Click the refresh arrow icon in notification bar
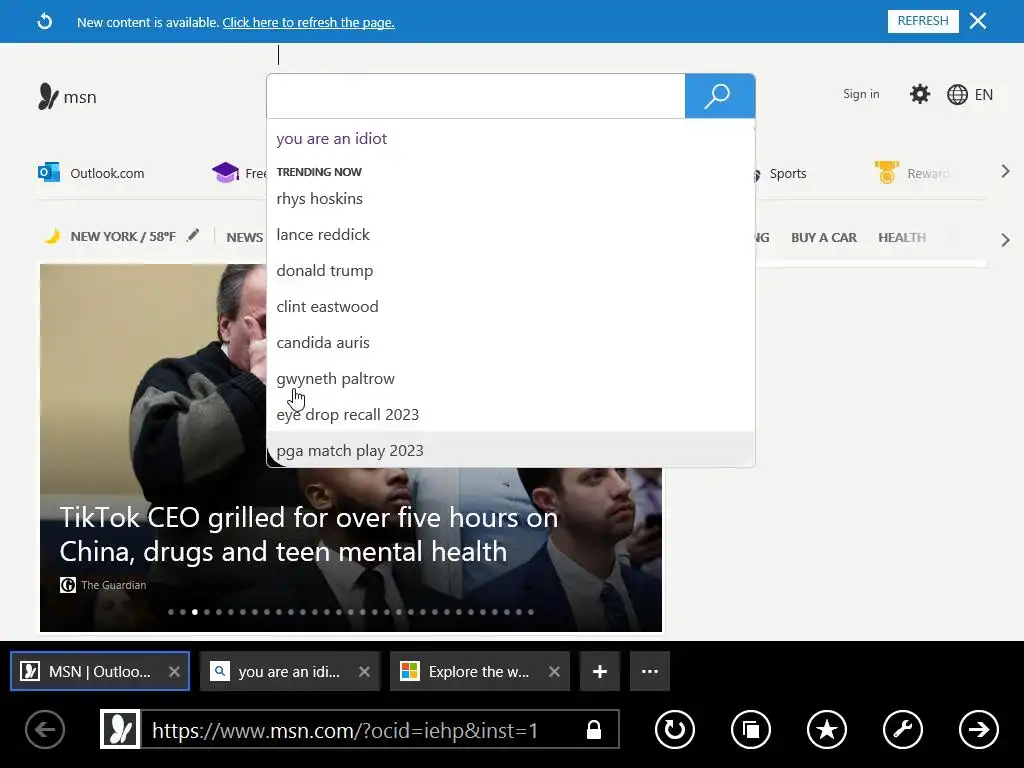 point(44,22)
